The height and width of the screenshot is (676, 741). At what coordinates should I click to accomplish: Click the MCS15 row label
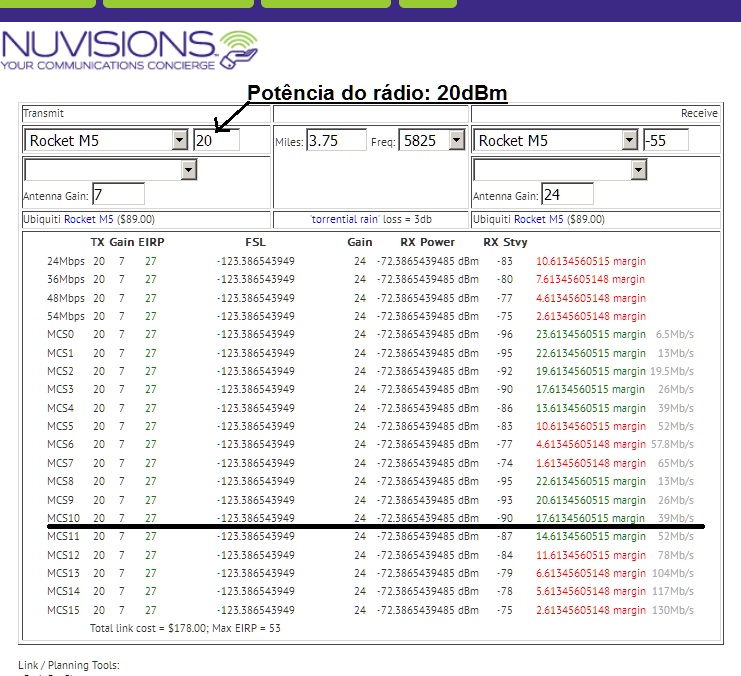[x=63, y=610]
